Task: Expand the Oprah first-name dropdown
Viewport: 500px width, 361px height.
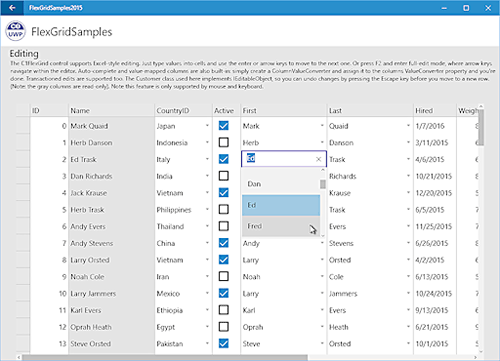Action: click(x=322, y=327)
